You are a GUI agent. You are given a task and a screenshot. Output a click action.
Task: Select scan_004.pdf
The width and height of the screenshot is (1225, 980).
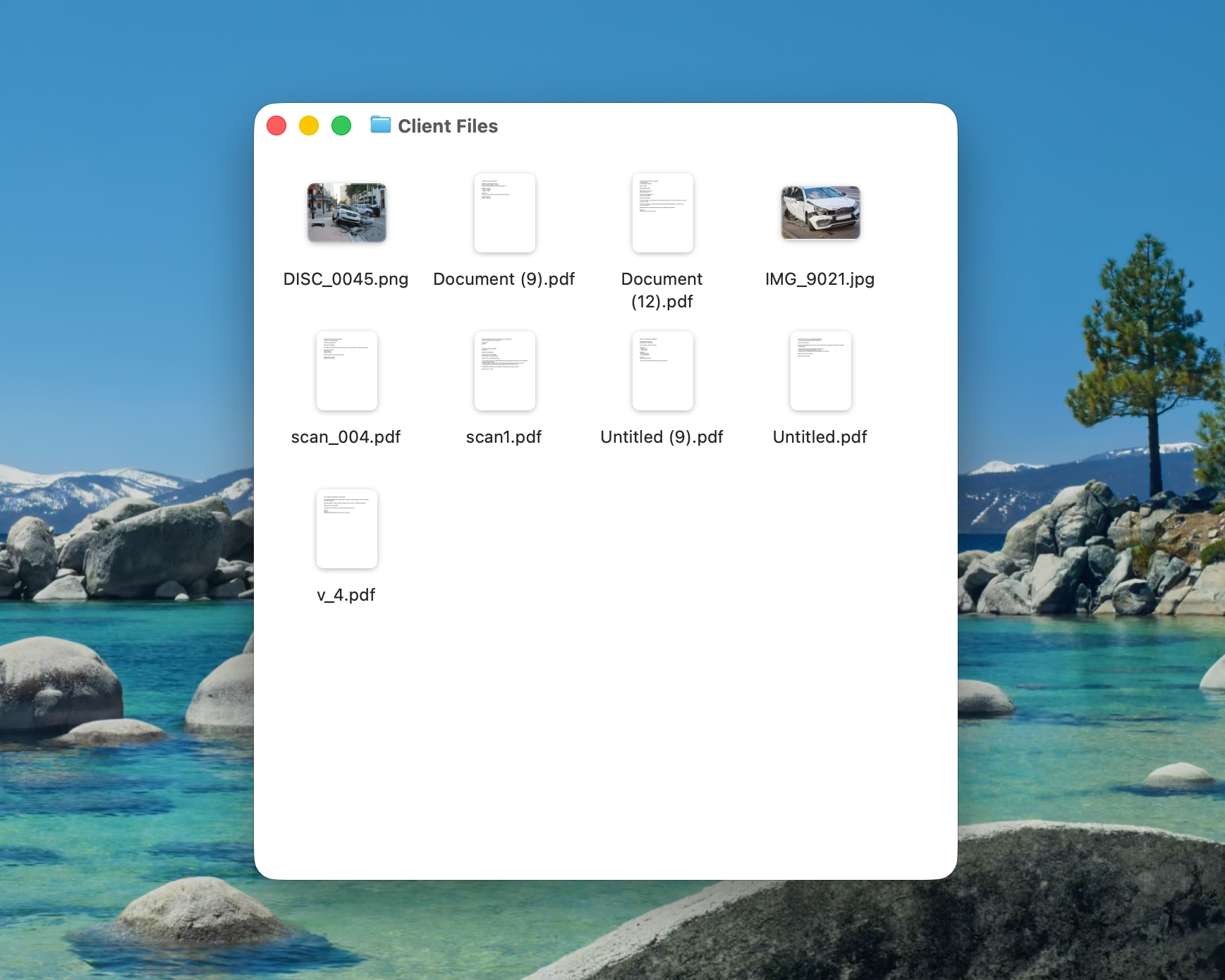pos(346,371)
